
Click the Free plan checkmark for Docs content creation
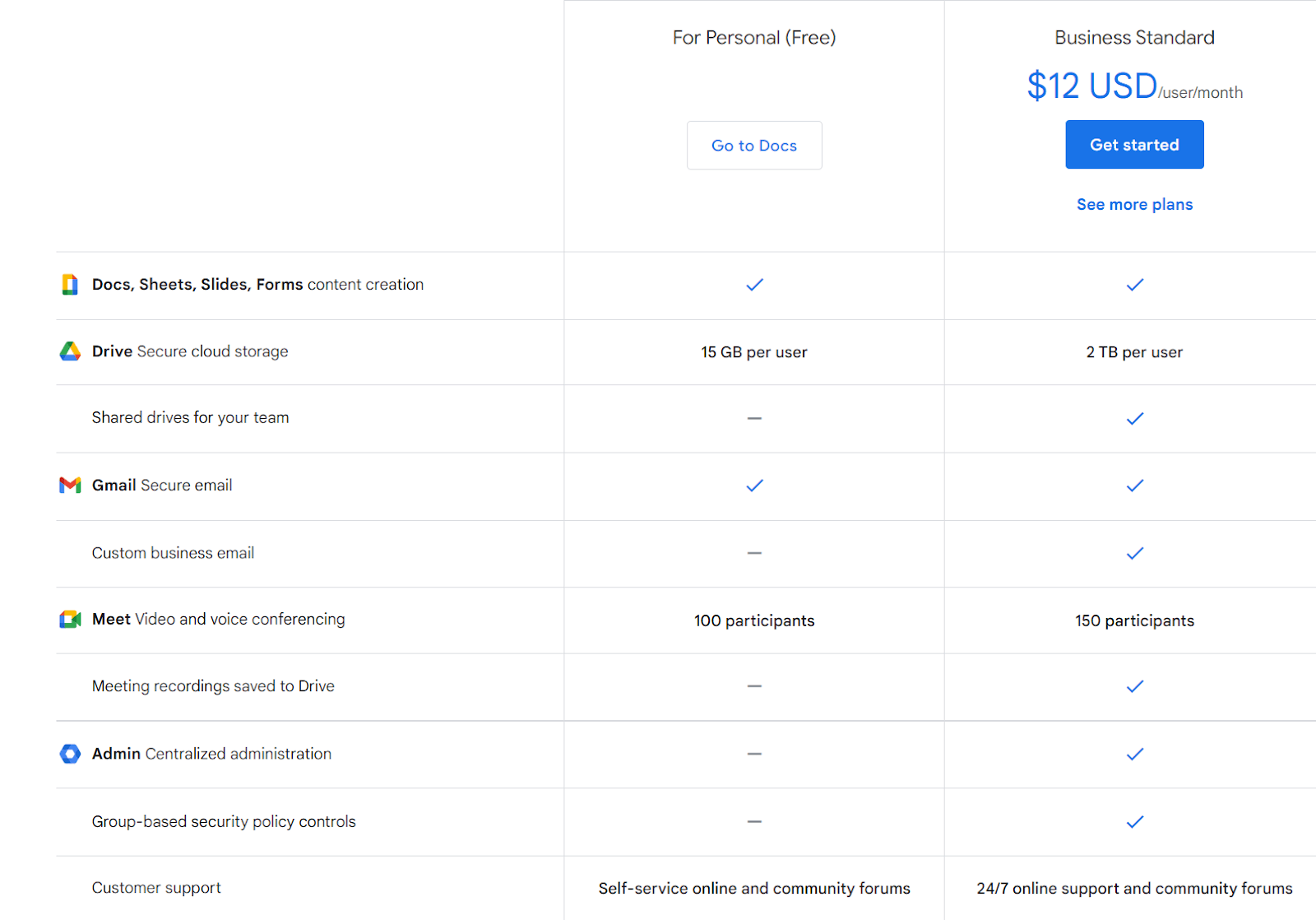point(754,285)
